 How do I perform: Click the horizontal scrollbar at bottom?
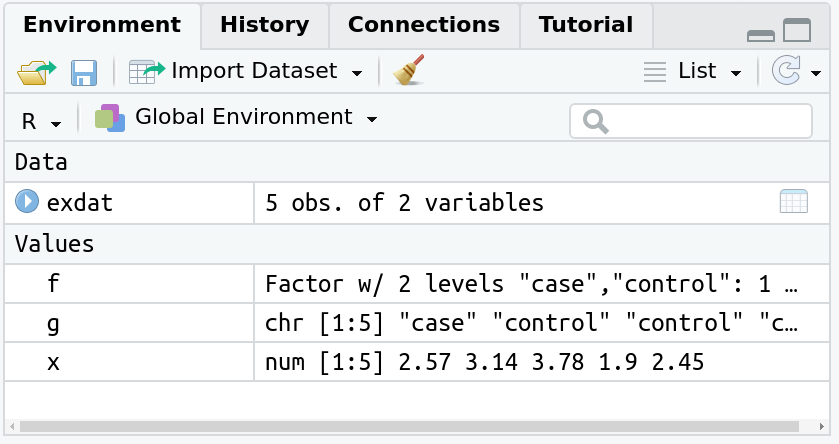tap(409, 426)
